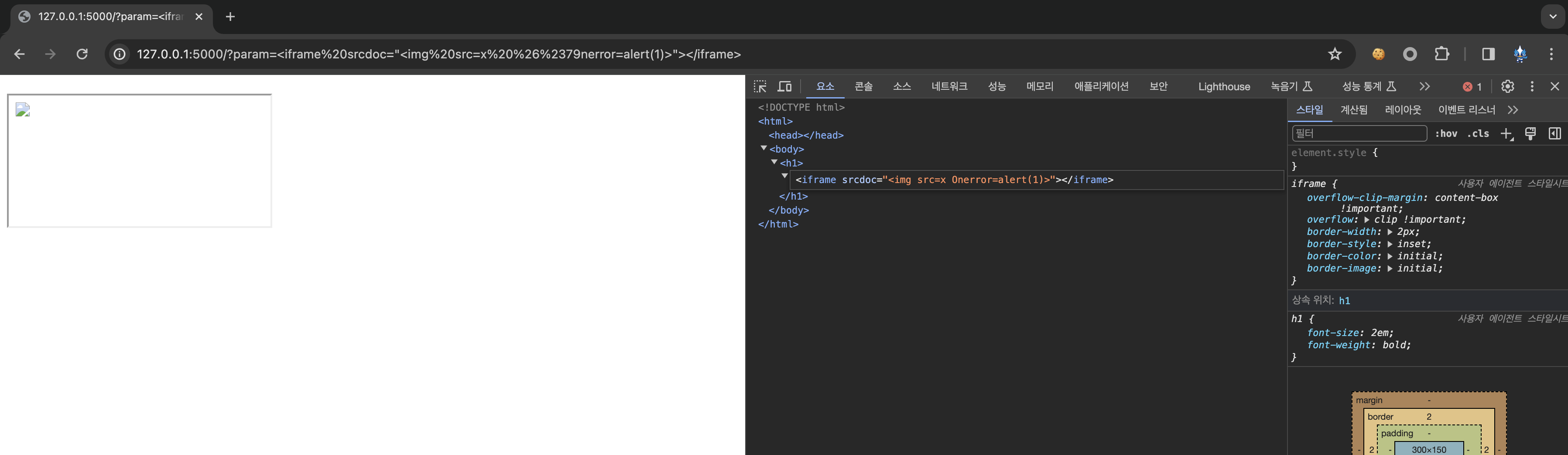1568x455 pixels.
Task: Toggle the :hov element state panel
Action: [1446, 134]
